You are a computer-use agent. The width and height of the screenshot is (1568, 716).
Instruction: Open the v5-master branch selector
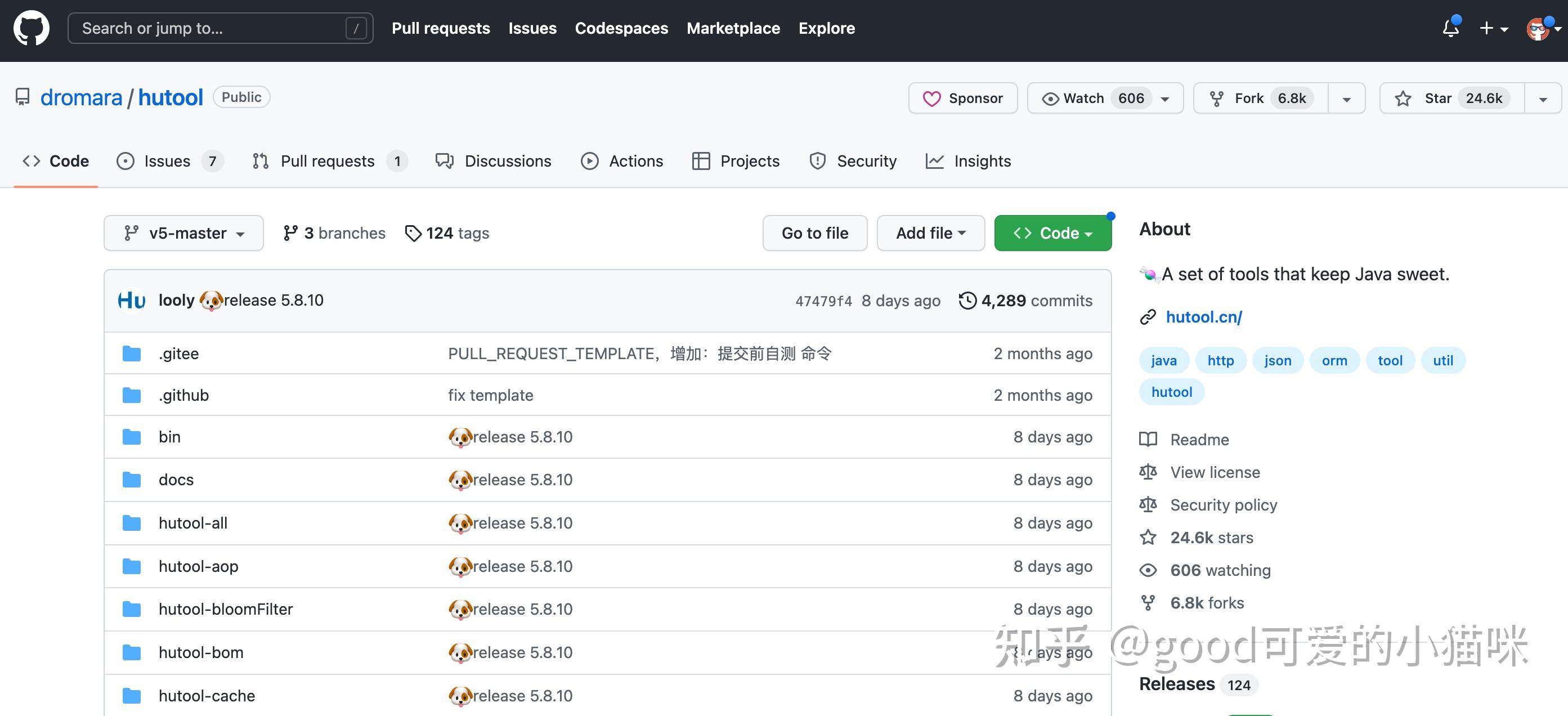click(183, 232)
